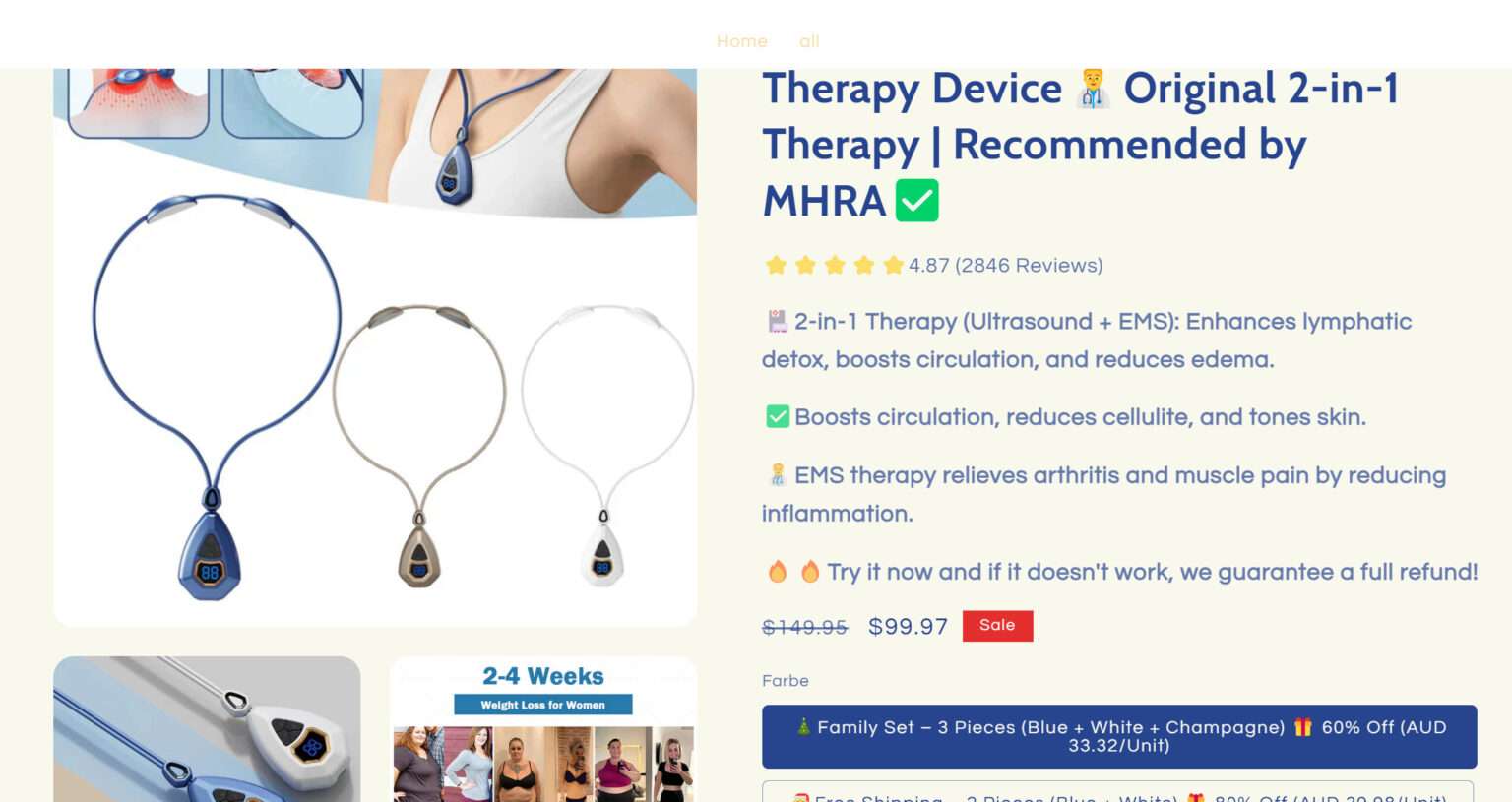Click the doctor emoji in product title
1512x802 pixels.
click(1093, 89)
